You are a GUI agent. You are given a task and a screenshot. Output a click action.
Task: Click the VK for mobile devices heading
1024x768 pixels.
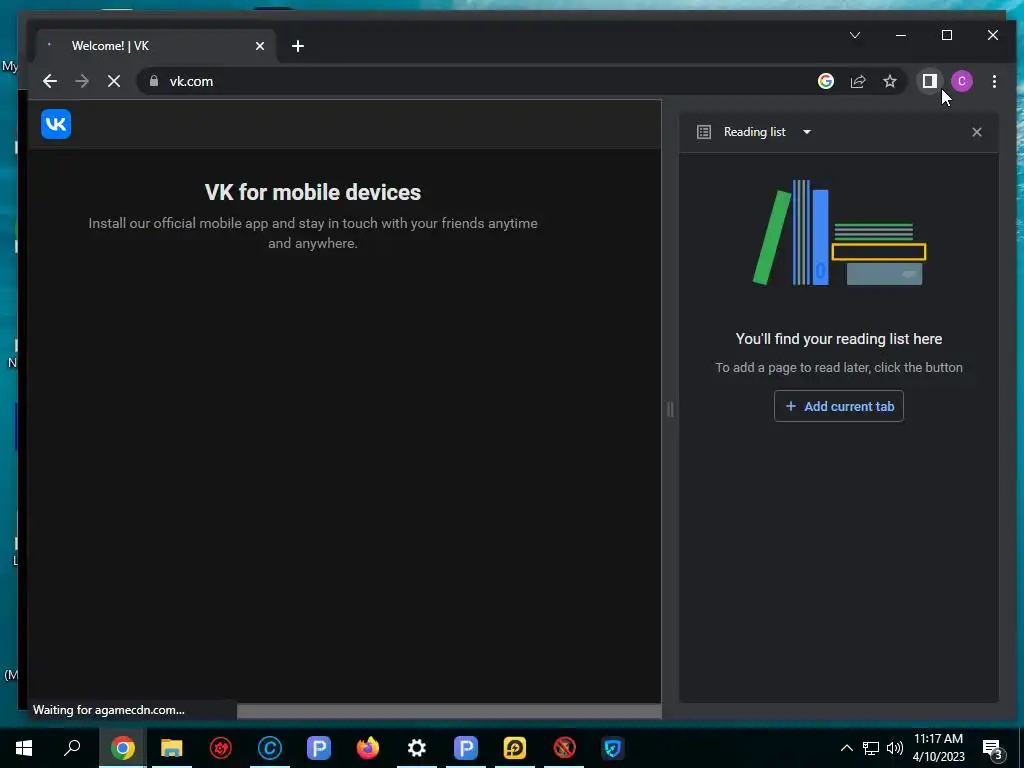point(313,192)
